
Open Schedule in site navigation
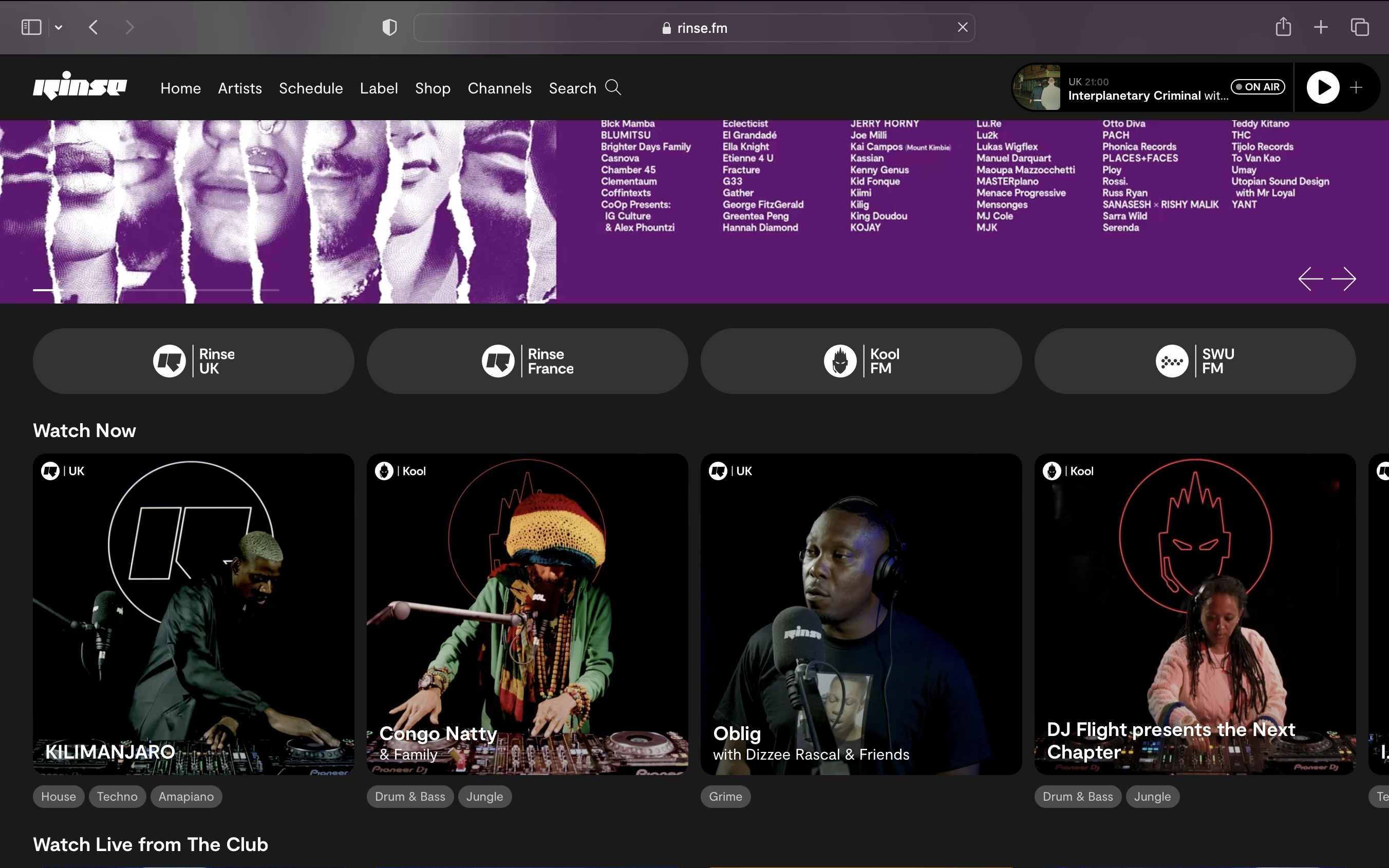[311, 88]
